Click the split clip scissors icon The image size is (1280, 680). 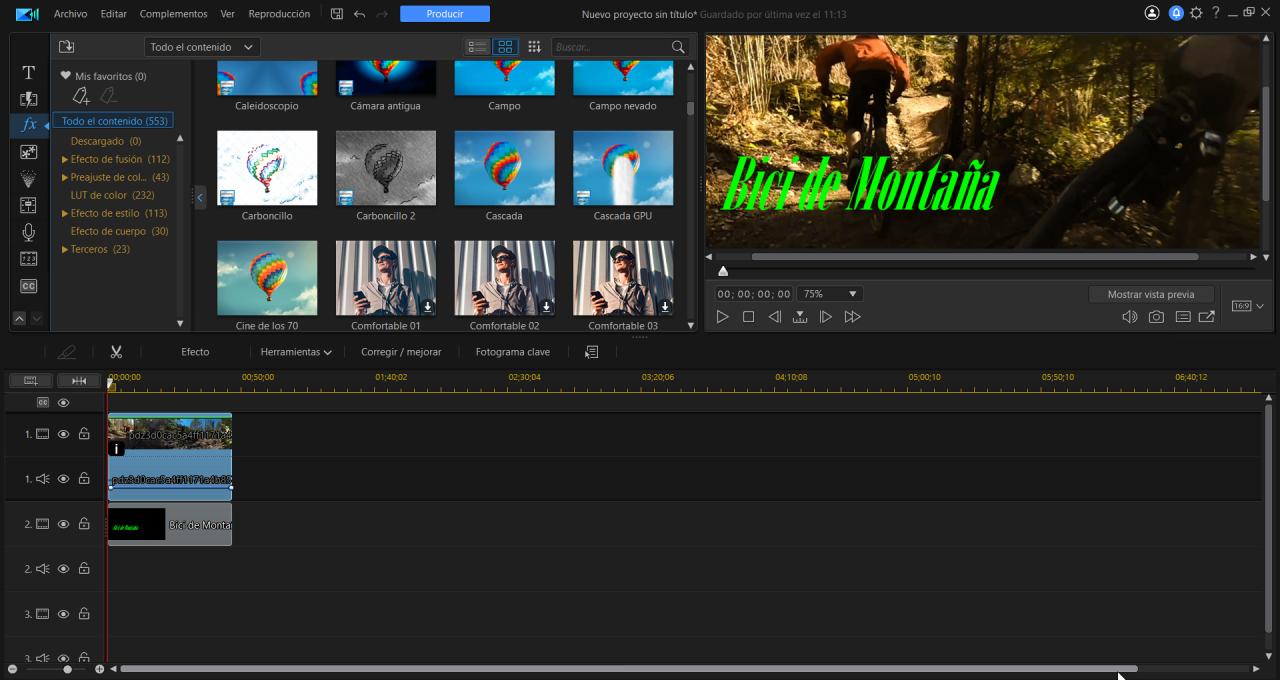click(x=116, y=352)
